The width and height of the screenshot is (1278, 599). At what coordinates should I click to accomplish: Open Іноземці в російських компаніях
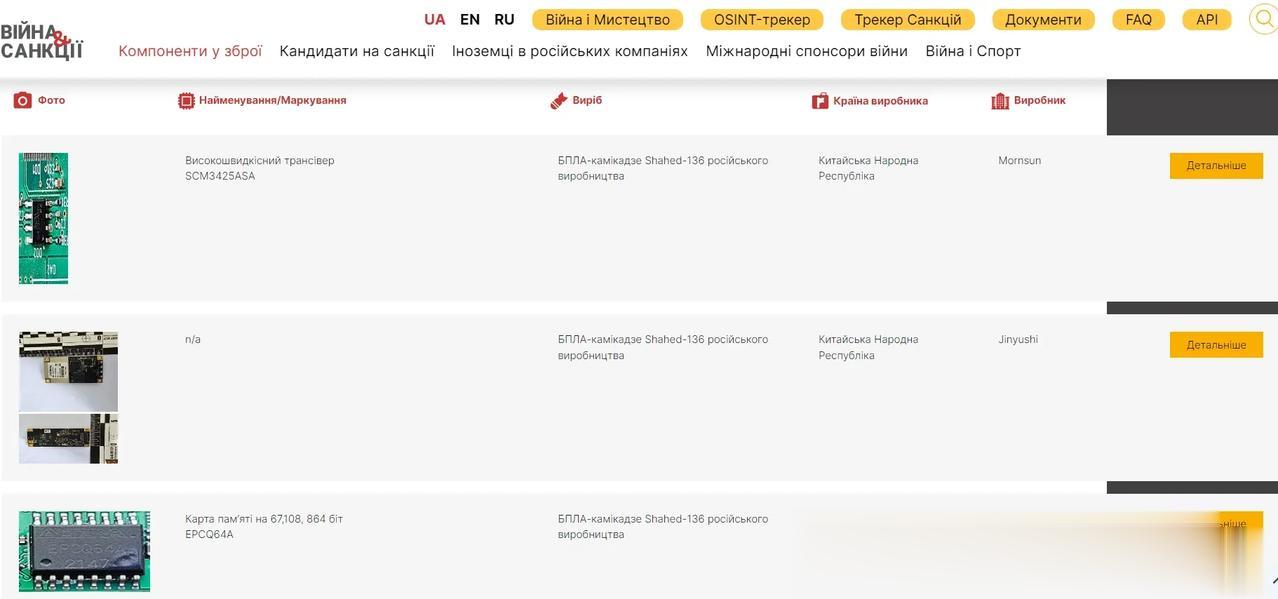pyautogui.click(x=570, y=51)
